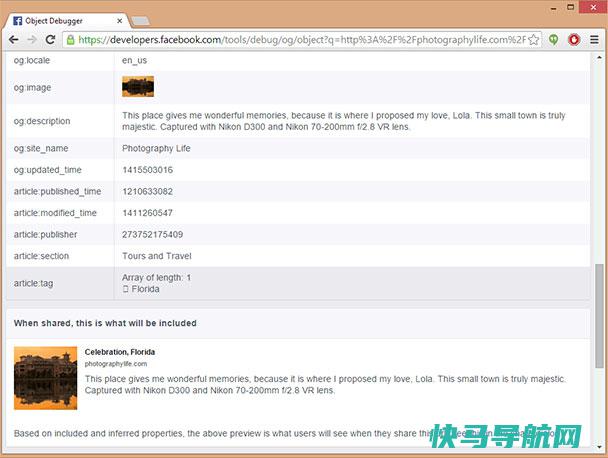Select the Object Debugger tab
The height and width of the screenshot is (458, 608).
coord(67,21)
